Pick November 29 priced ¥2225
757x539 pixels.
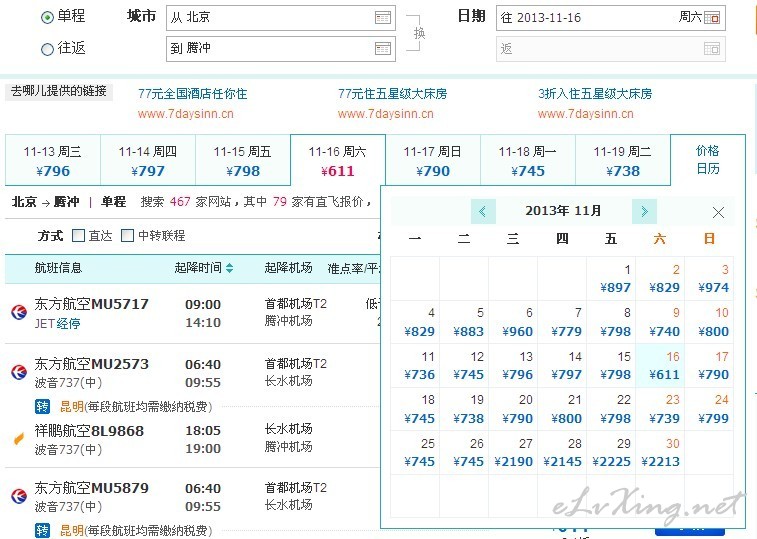coord(612,453)
